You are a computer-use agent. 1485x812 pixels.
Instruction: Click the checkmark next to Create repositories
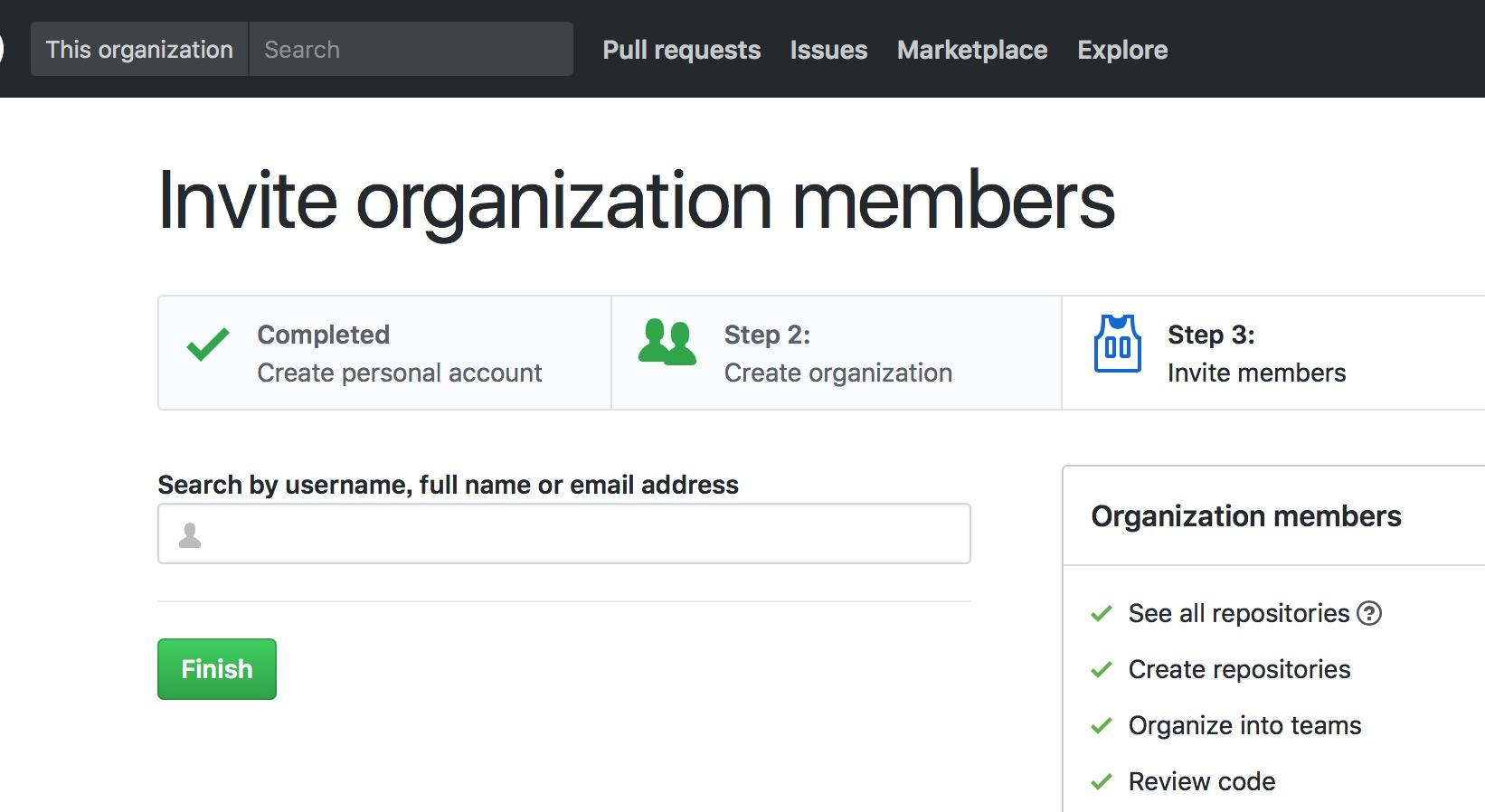point(1102,670)
